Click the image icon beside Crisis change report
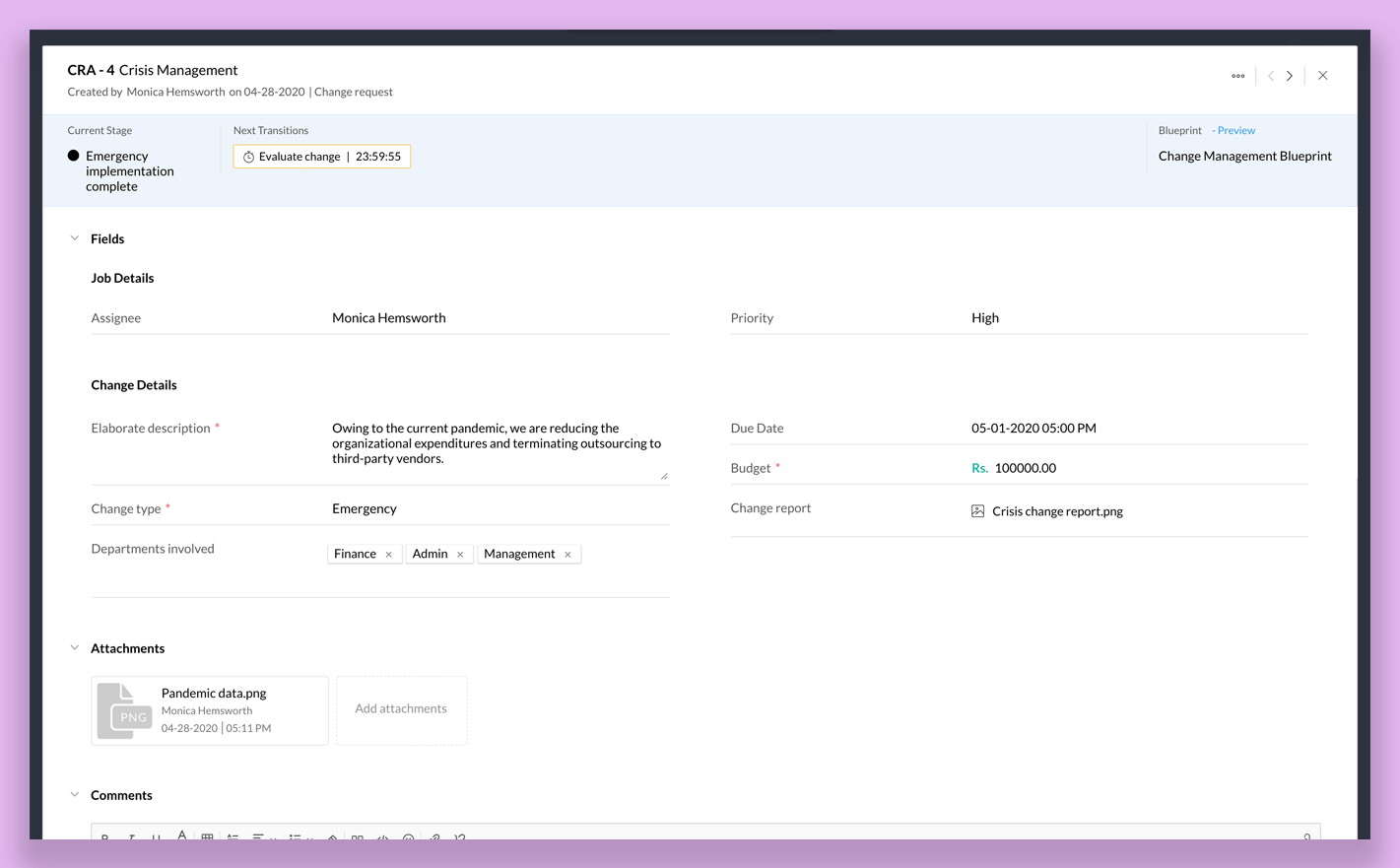Image resolution: width=1400 pixels, height=868 pixels. (977, 511)
